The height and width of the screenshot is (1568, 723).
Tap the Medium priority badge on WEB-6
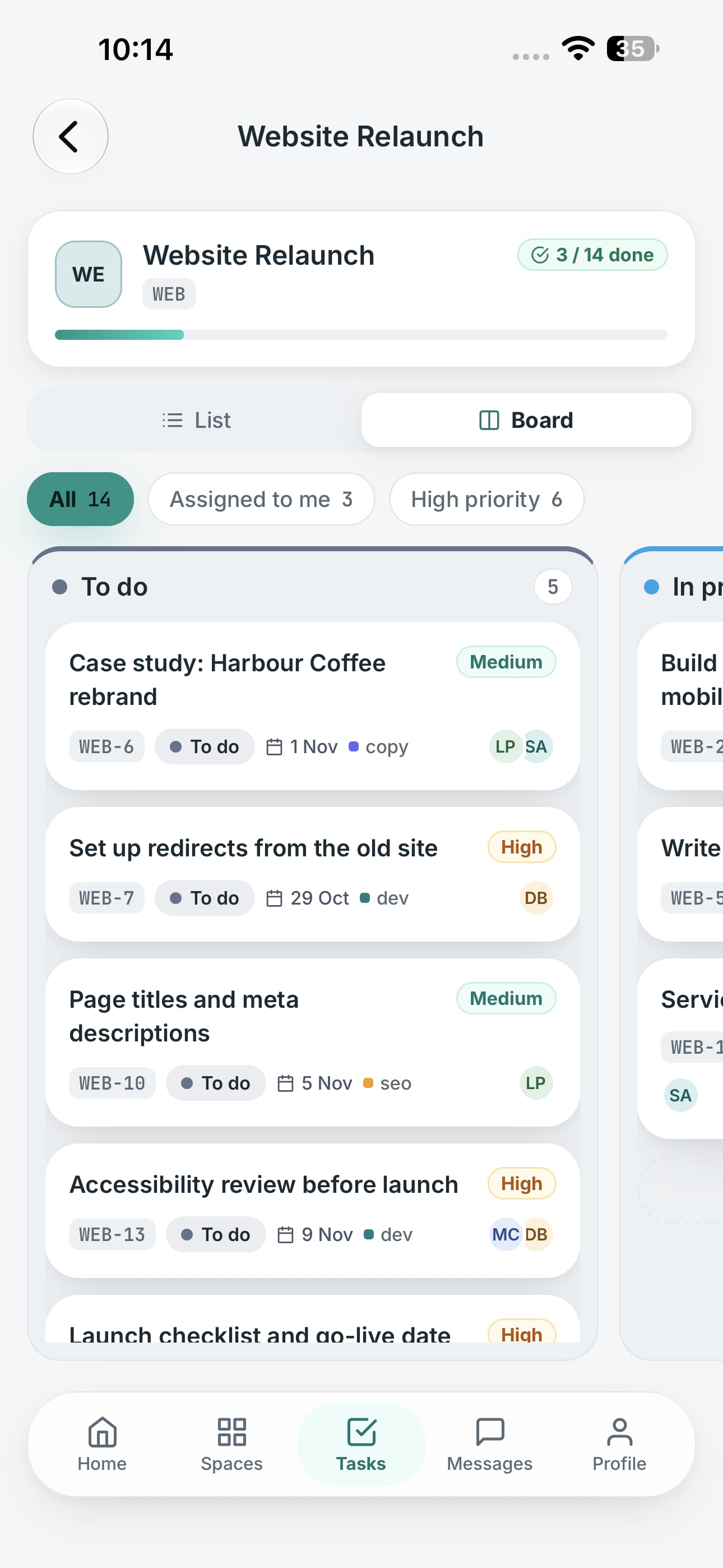tap(506, 662)
